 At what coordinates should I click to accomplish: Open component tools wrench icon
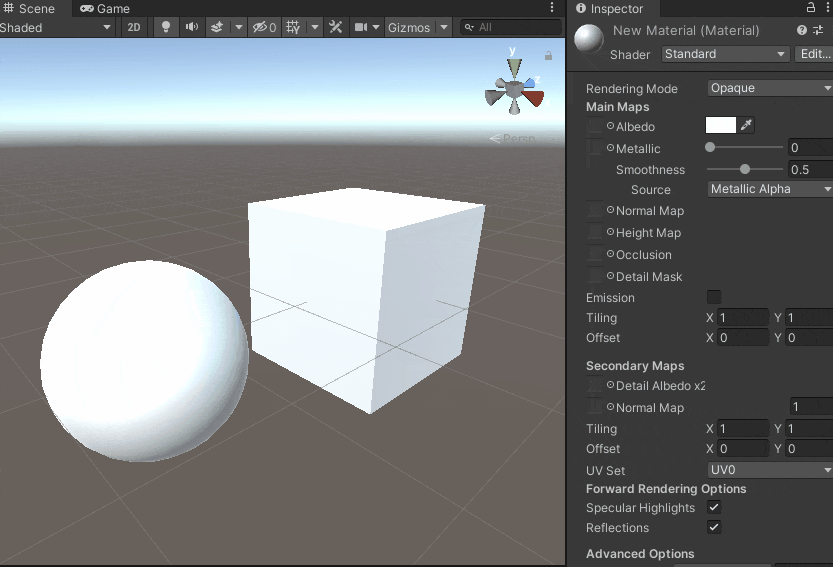[x=336, y=27]
